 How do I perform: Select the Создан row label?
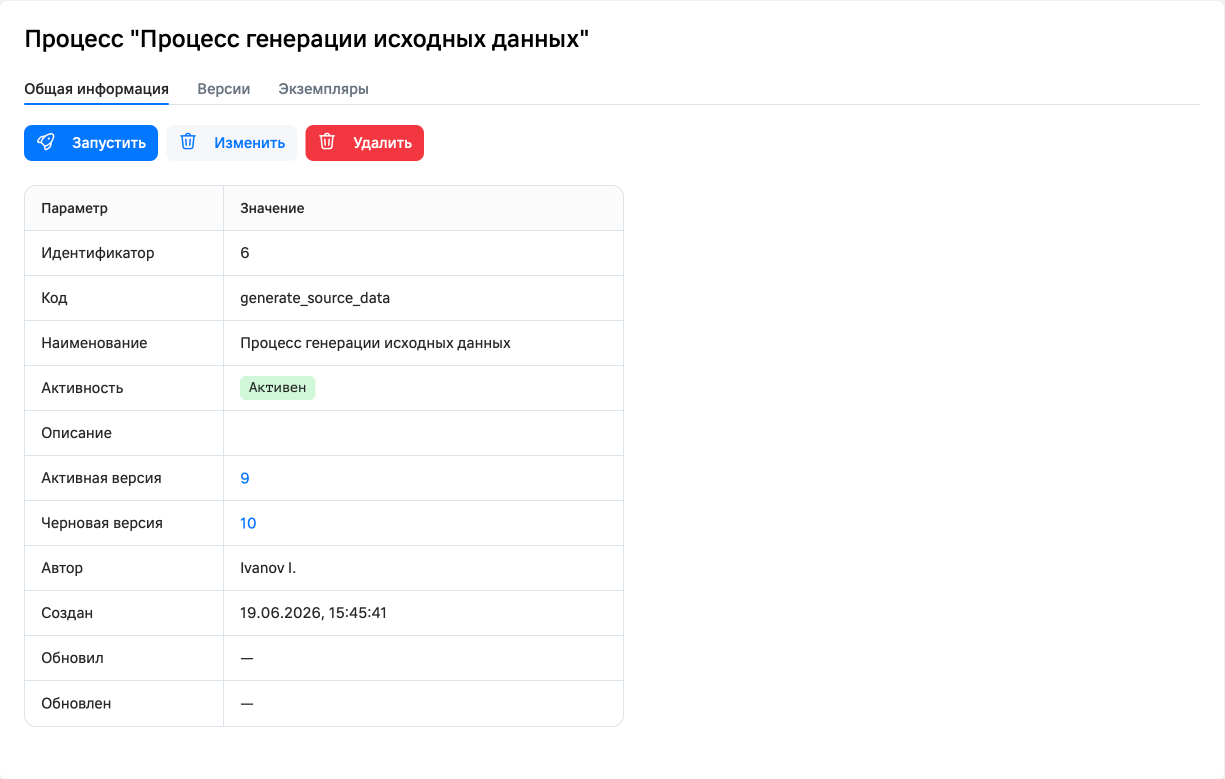67,613
